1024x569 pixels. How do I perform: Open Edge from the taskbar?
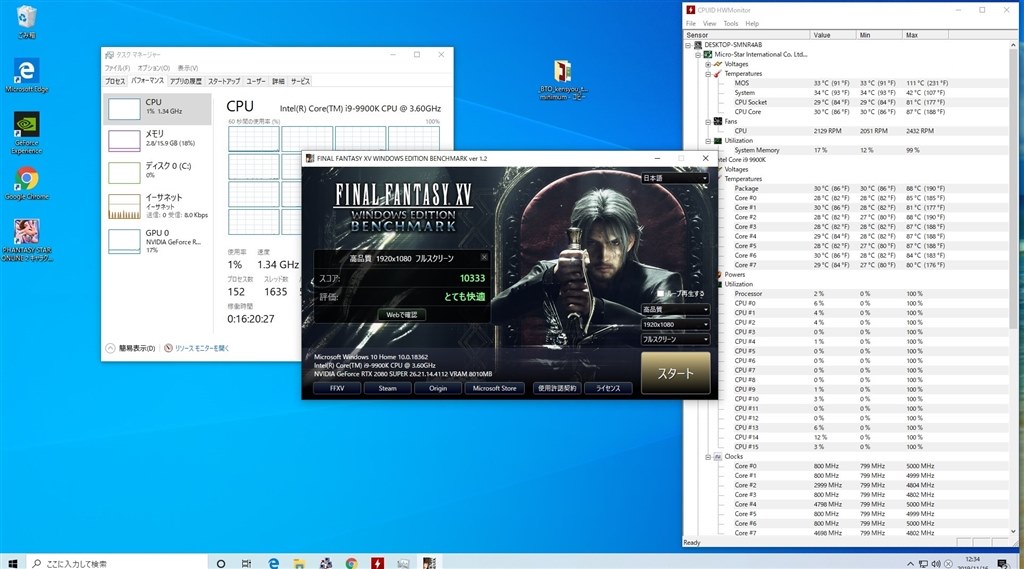[x=274, y=563]
